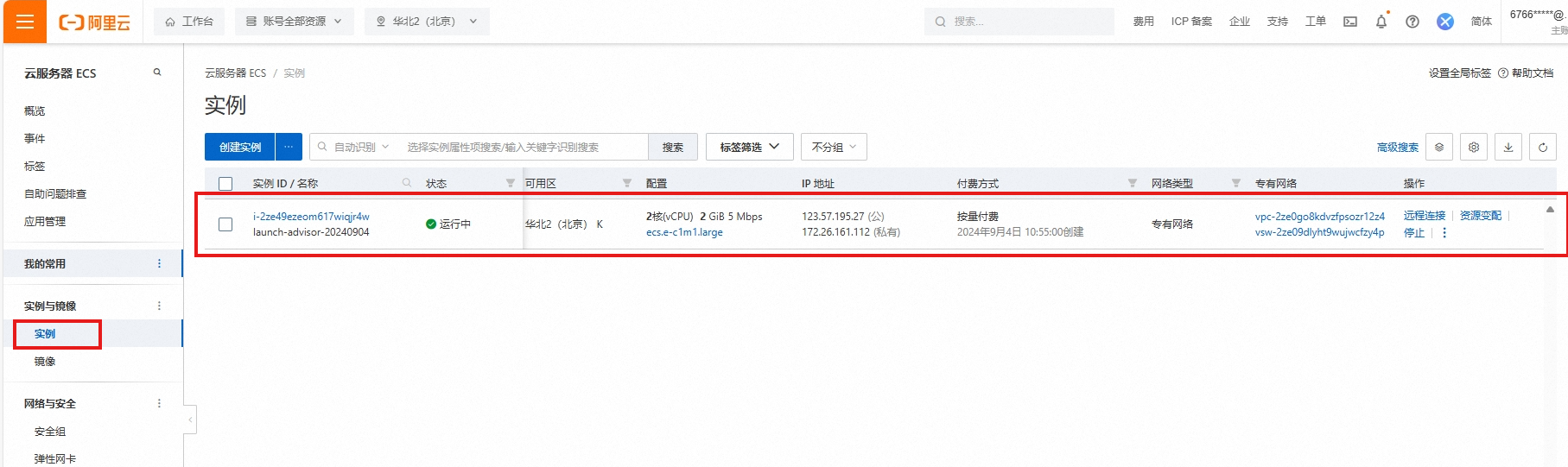
Task: Toggle the select-all header checkbox
Action: pos(225,184)
